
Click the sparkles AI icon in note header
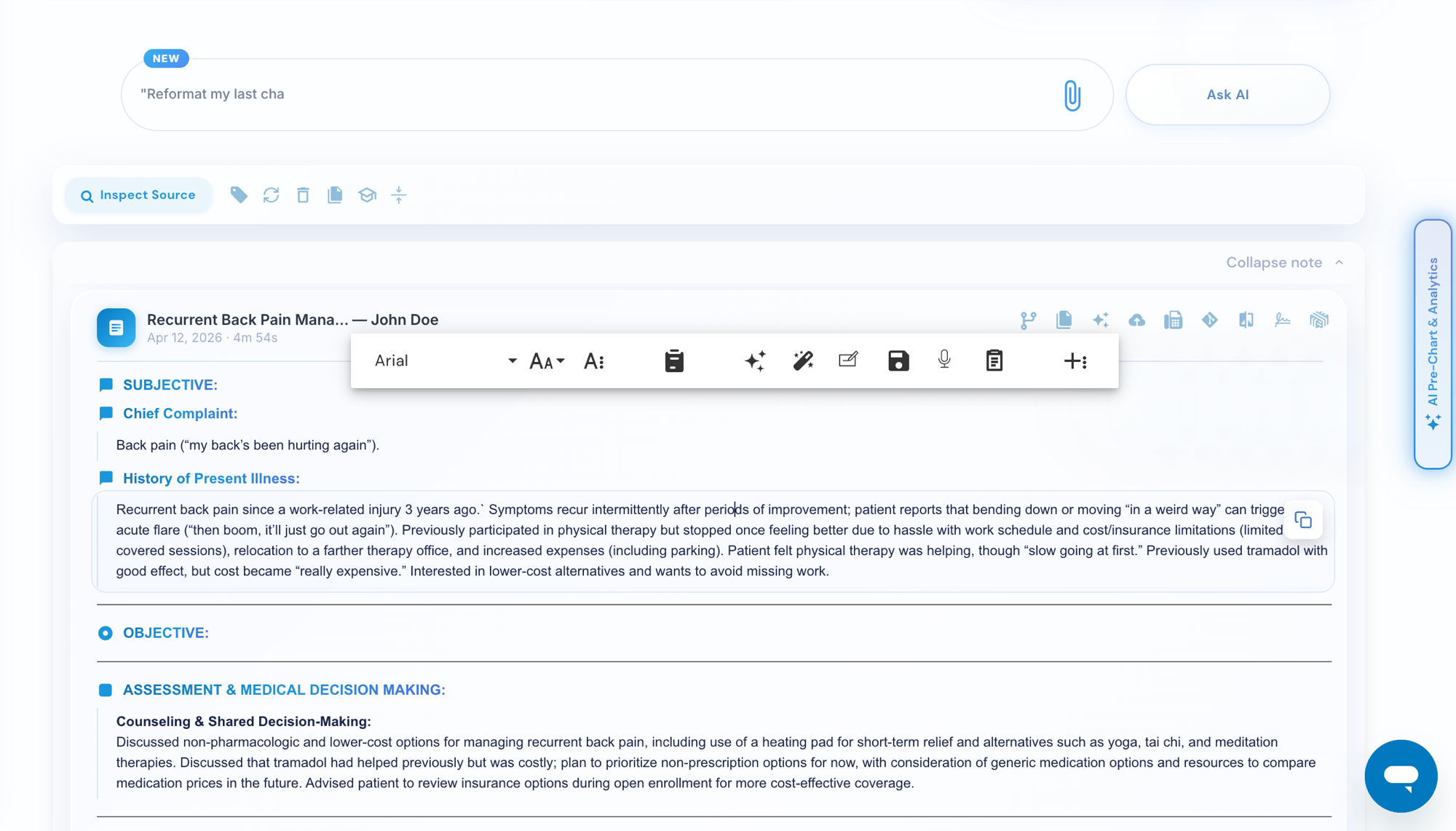coord(1101,320)
